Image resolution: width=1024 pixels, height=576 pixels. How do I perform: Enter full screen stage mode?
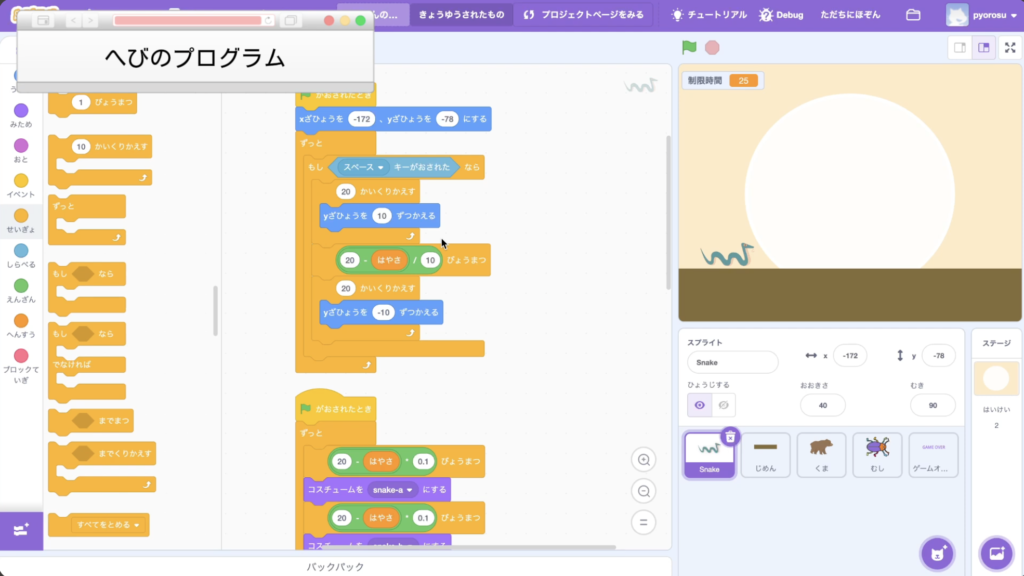click(1009, 47)
